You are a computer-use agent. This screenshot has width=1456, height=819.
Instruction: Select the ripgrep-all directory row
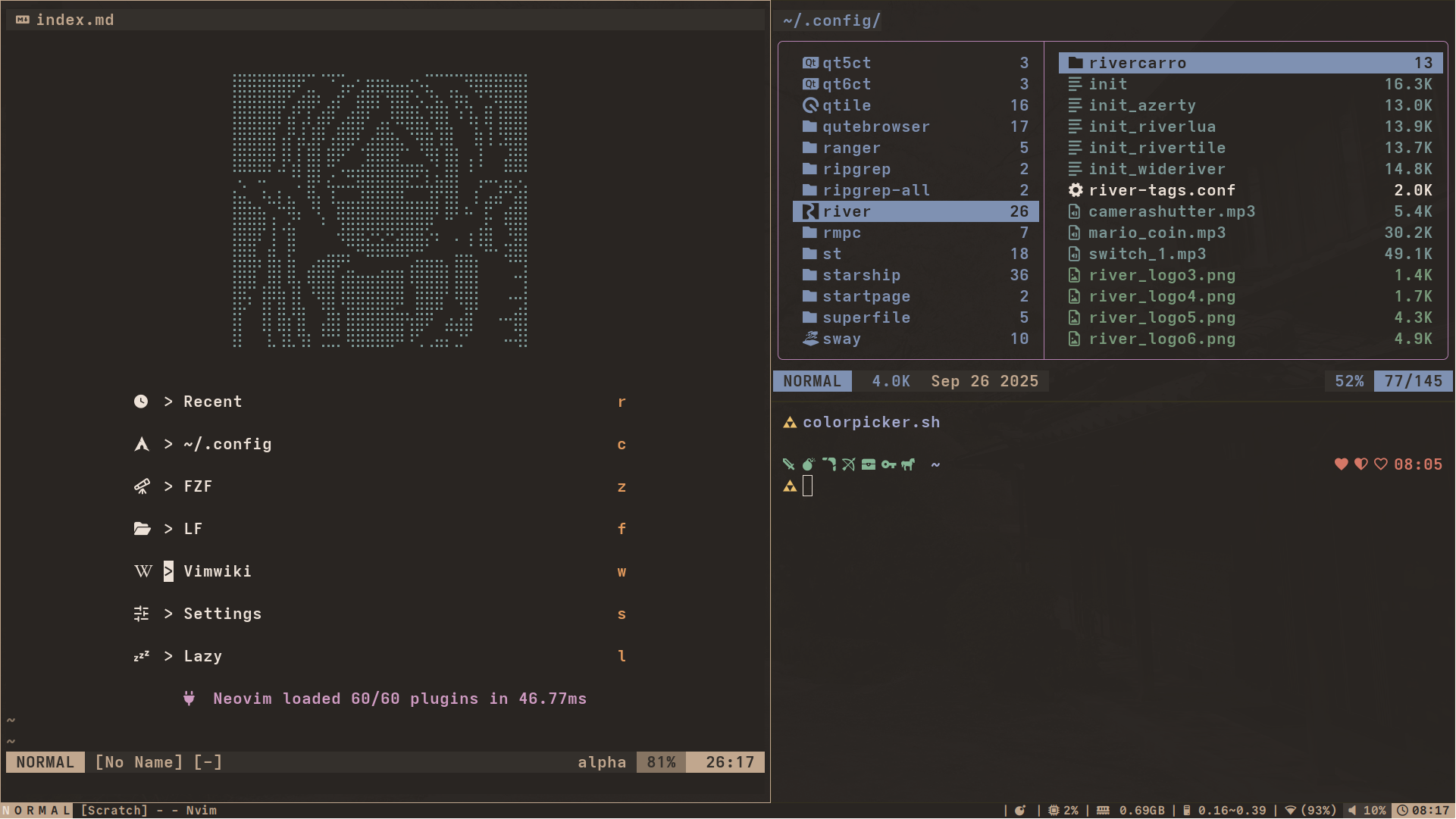point(916,190)
